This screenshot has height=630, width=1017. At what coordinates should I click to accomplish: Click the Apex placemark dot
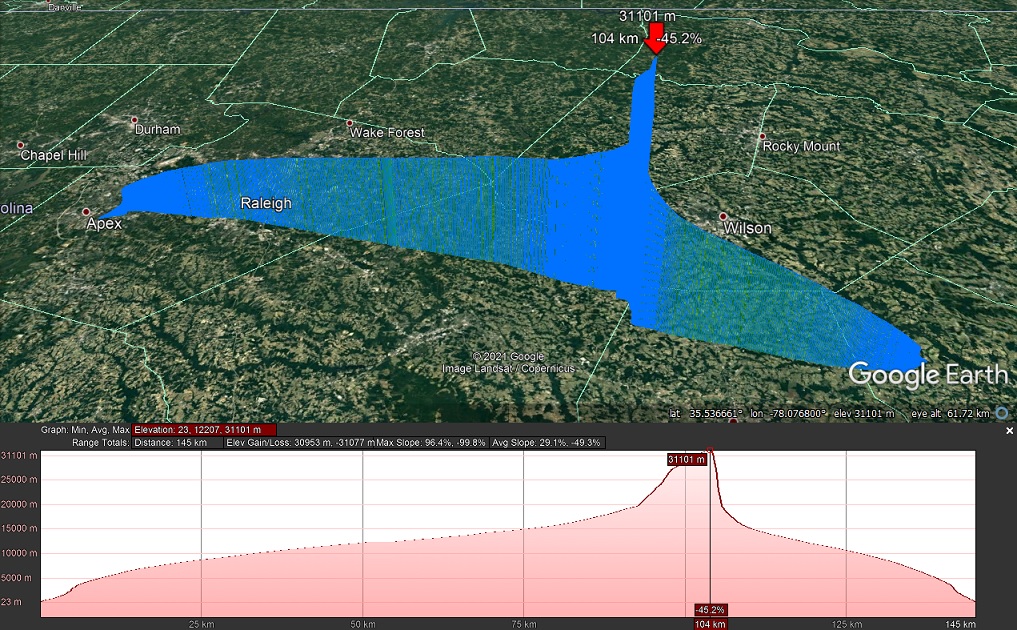[86, 212]
